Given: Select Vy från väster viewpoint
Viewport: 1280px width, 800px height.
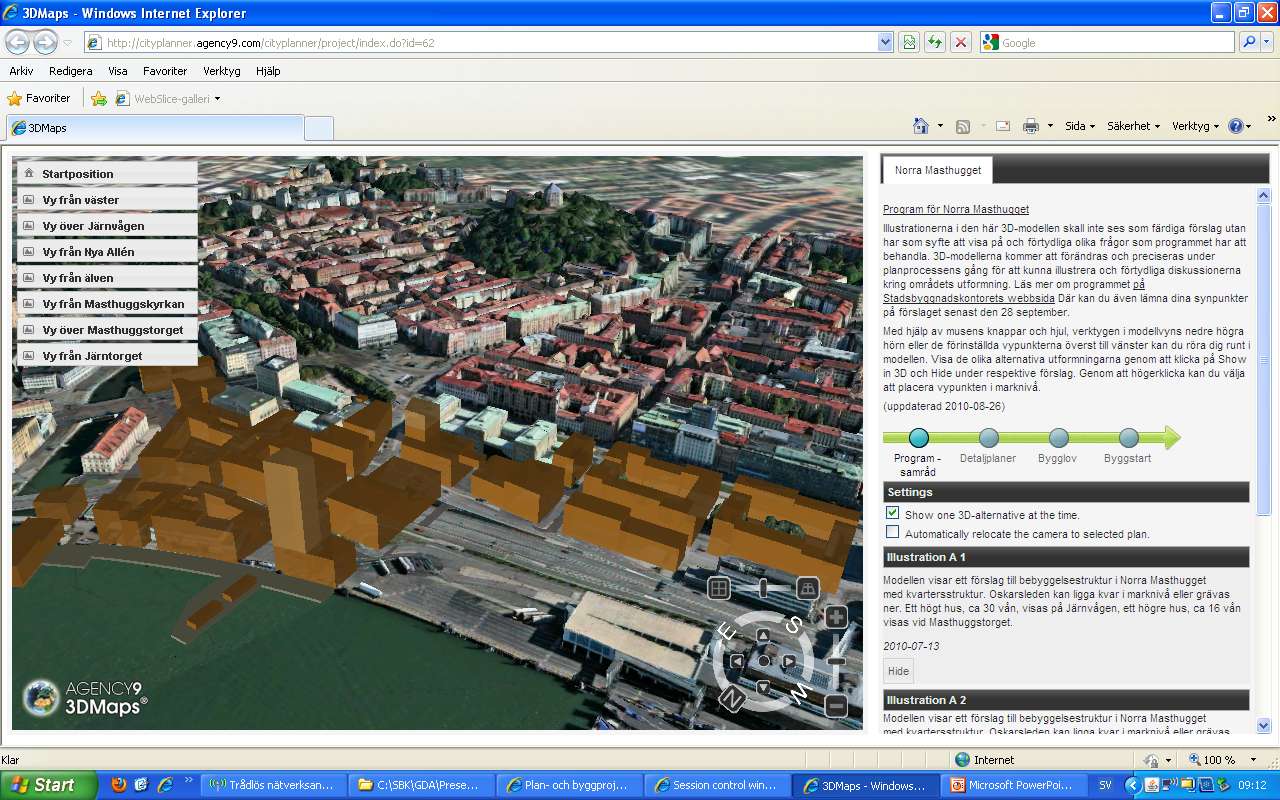Looking at the screenshot, I should click(106, 200).
